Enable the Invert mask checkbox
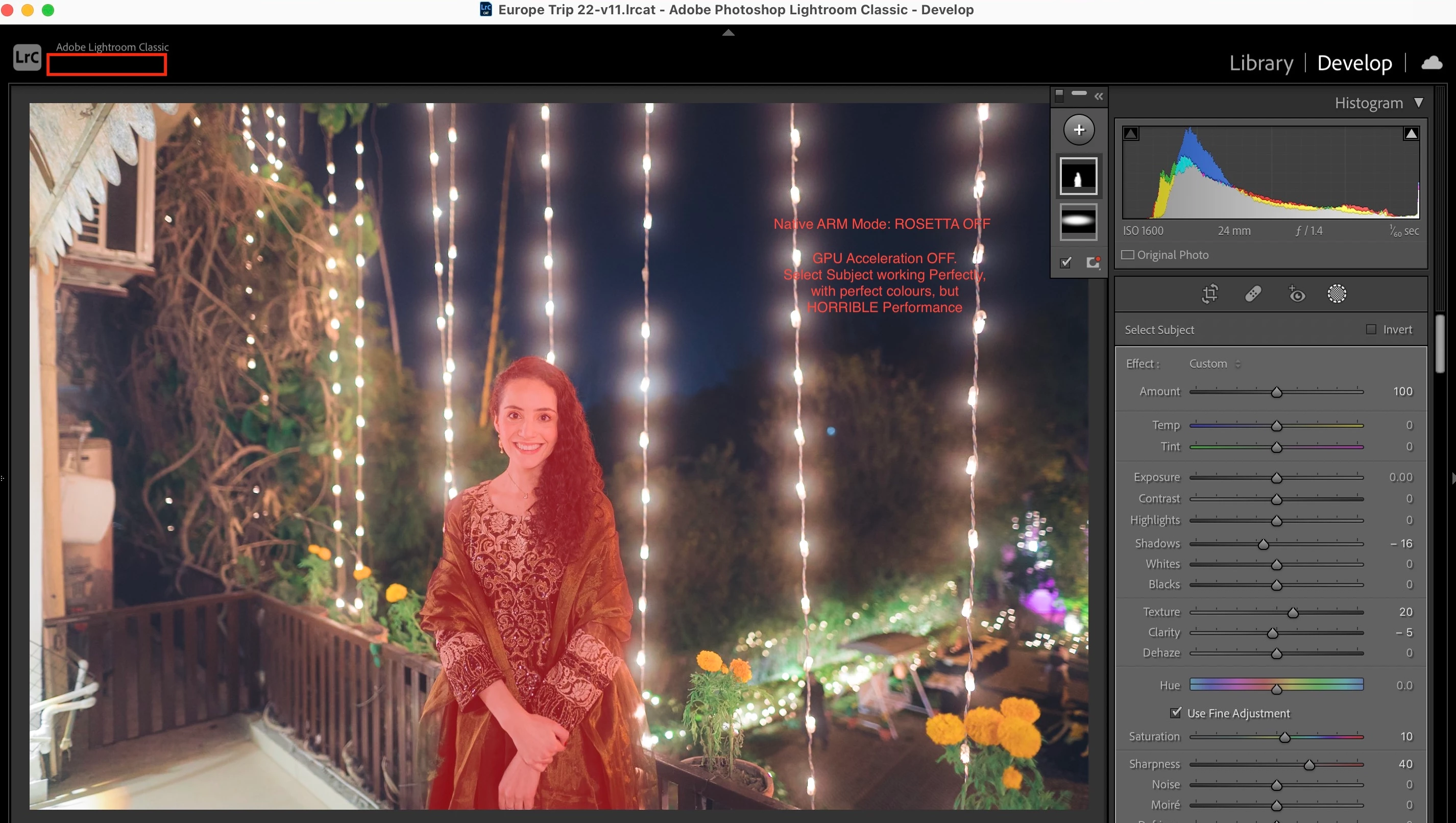The image size is (1456, 823). click(1371, 329)
